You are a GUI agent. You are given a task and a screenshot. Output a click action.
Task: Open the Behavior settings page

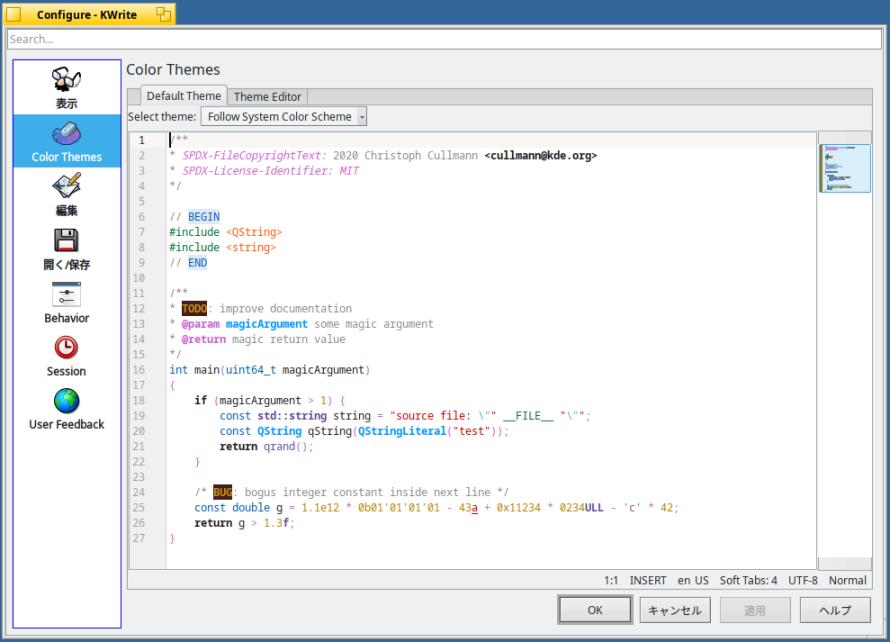(66, 302)
